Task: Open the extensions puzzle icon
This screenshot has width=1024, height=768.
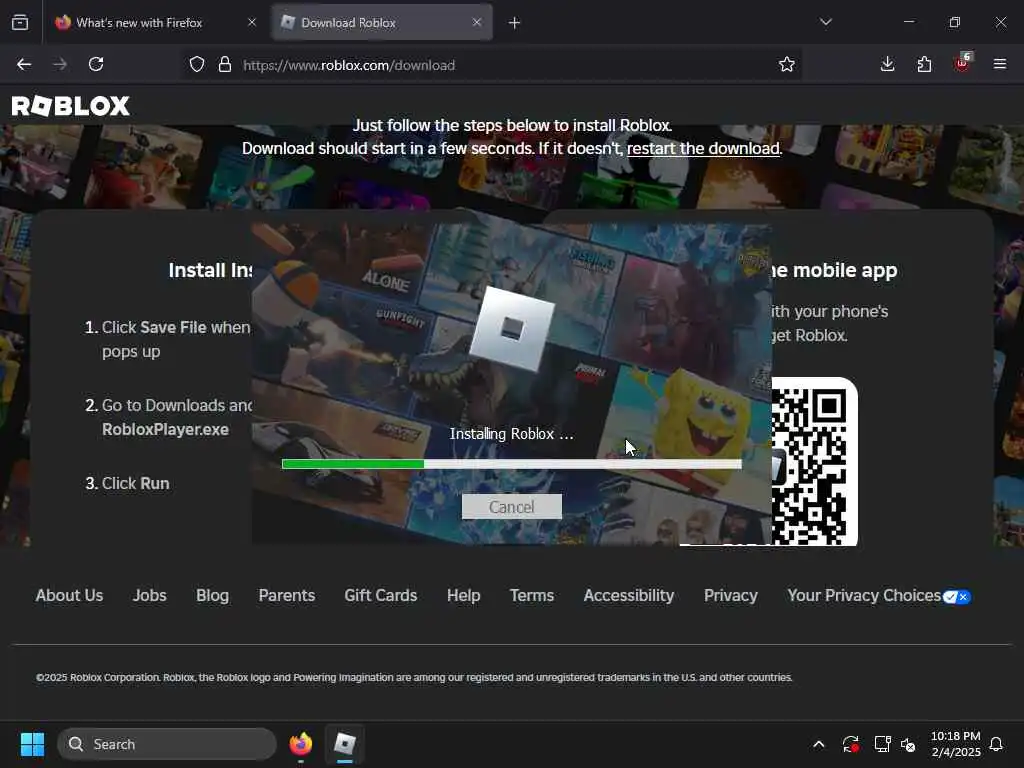Action: tap(924, 64)
